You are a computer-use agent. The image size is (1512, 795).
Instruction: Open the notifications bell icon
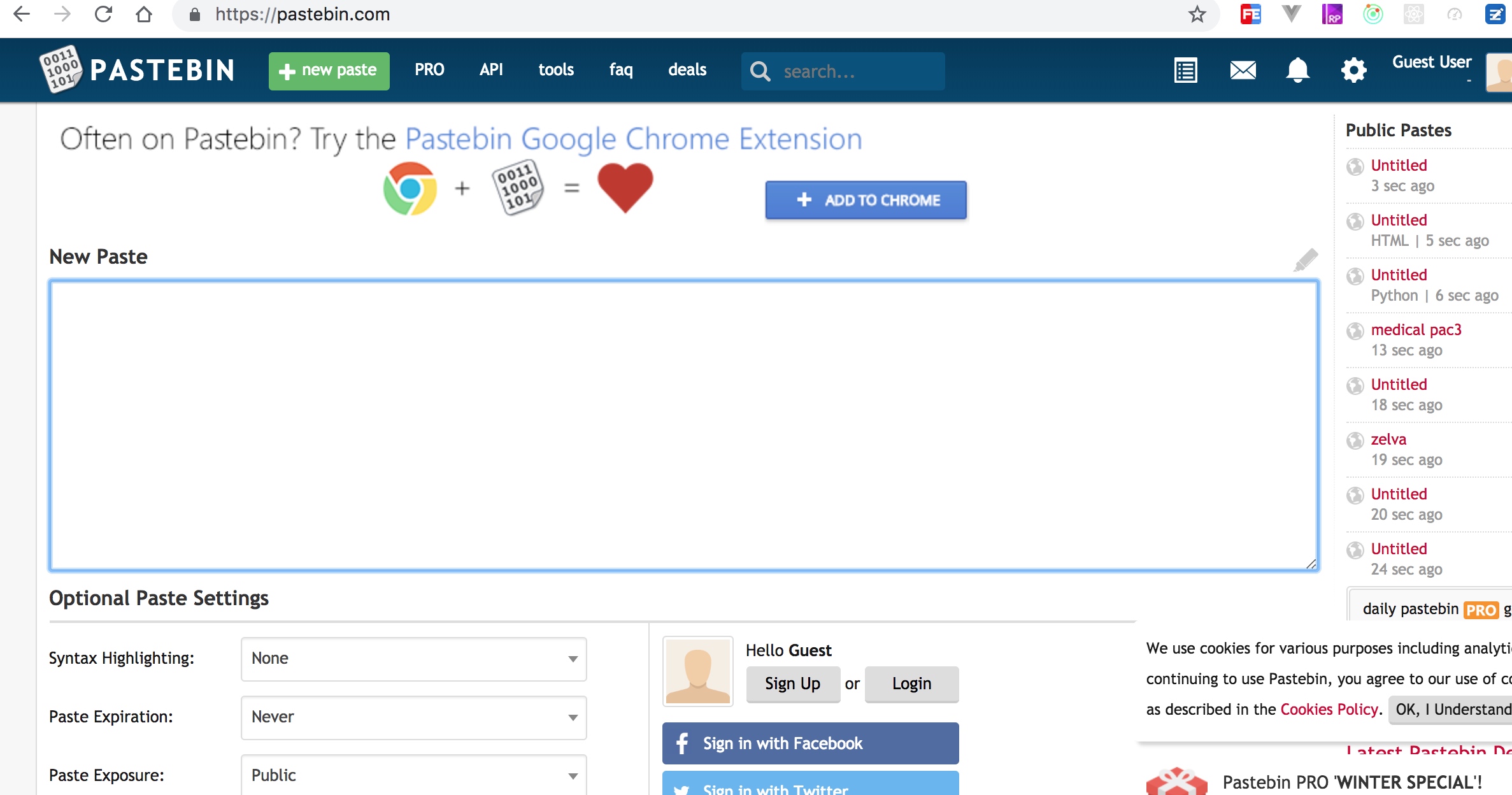[x=1297, y=70]
